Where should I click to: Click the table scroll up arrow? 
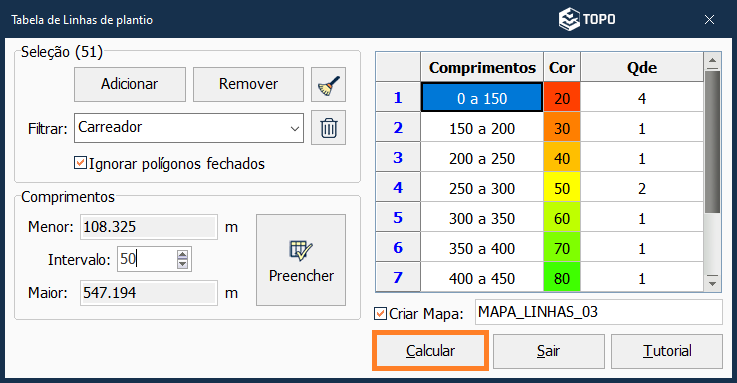point(713,61)
